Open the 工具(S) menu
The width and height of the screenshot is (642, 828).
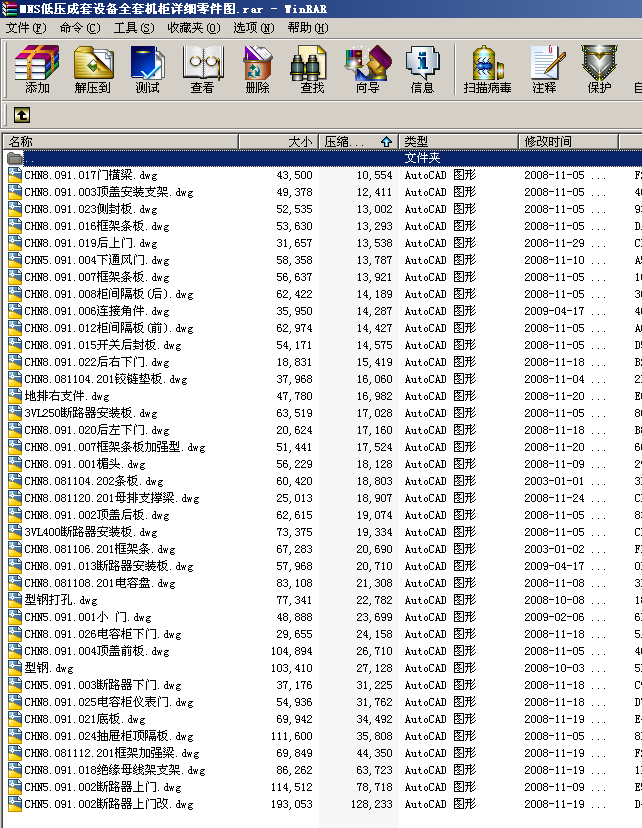(x=134, y=27)
